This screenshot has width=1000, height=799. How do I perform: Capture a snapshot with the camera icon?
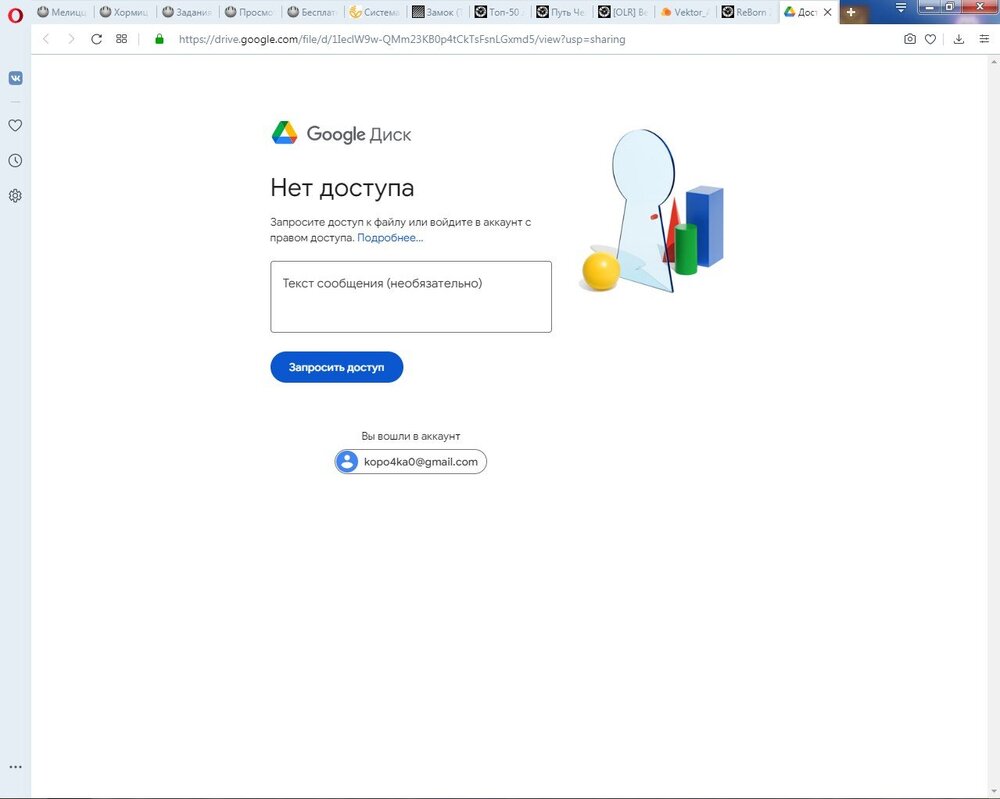tap(910, 39)
